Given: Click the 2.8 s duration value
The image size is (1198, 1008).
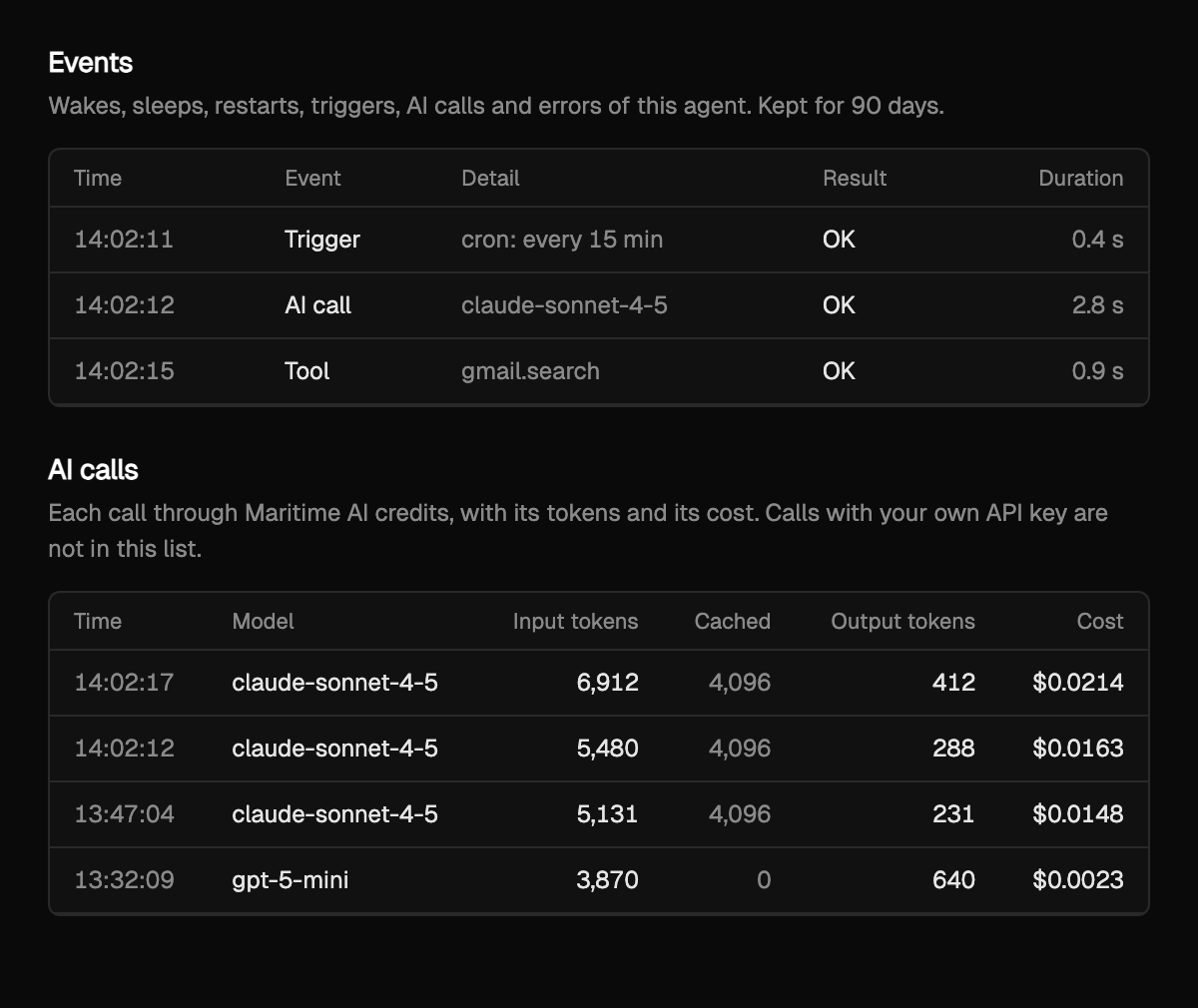Looking at the screenshot, I should pyautogui.click(x=1097, y=305).
